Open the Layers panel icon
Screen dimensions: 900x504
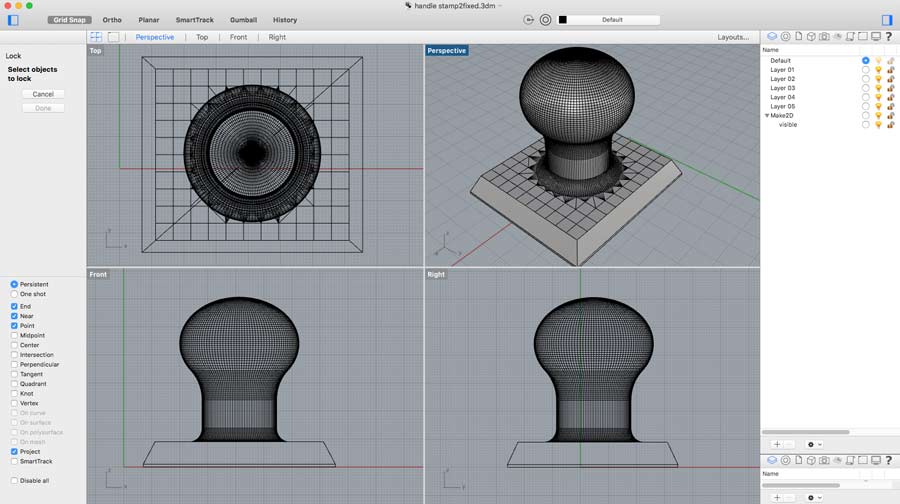772,37
